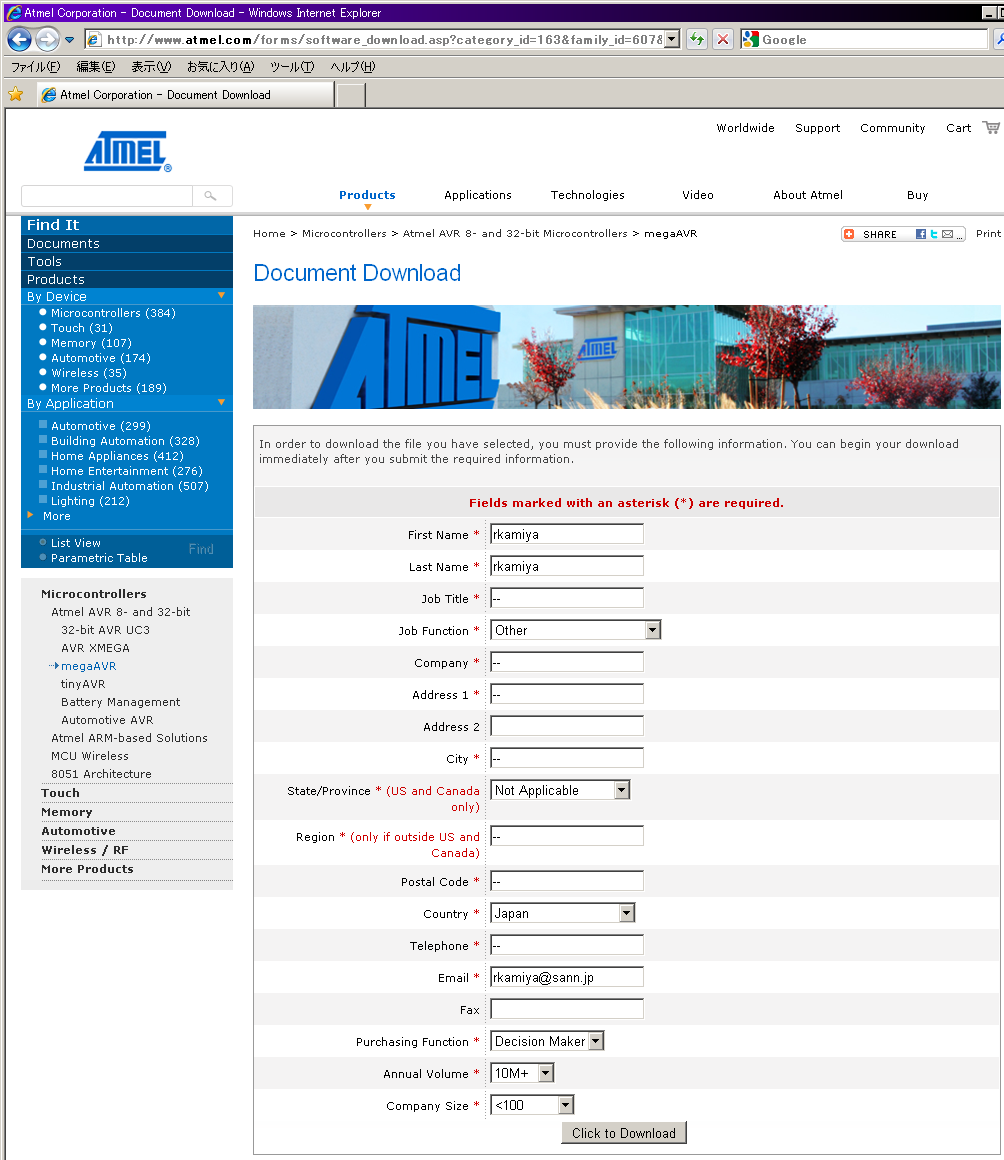1004x1160 pixels.
Task: Open Memory category in left list
Action: (67, 812)
